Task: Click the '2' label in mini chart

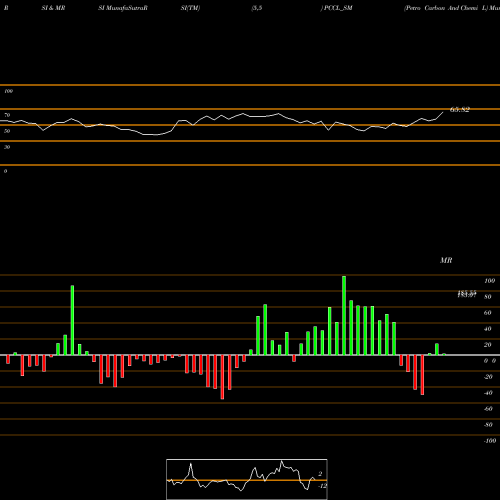Action: click(x=320, y=474)
